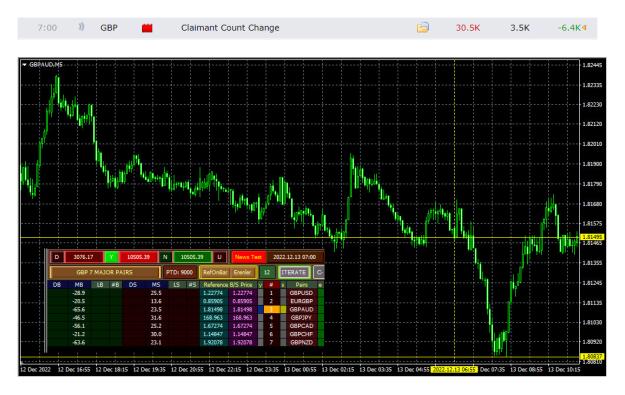Click the 2022.12.13 07:00 date field
Image resolution: width=625 pixels, height=395 pixels.
point(294,257)
